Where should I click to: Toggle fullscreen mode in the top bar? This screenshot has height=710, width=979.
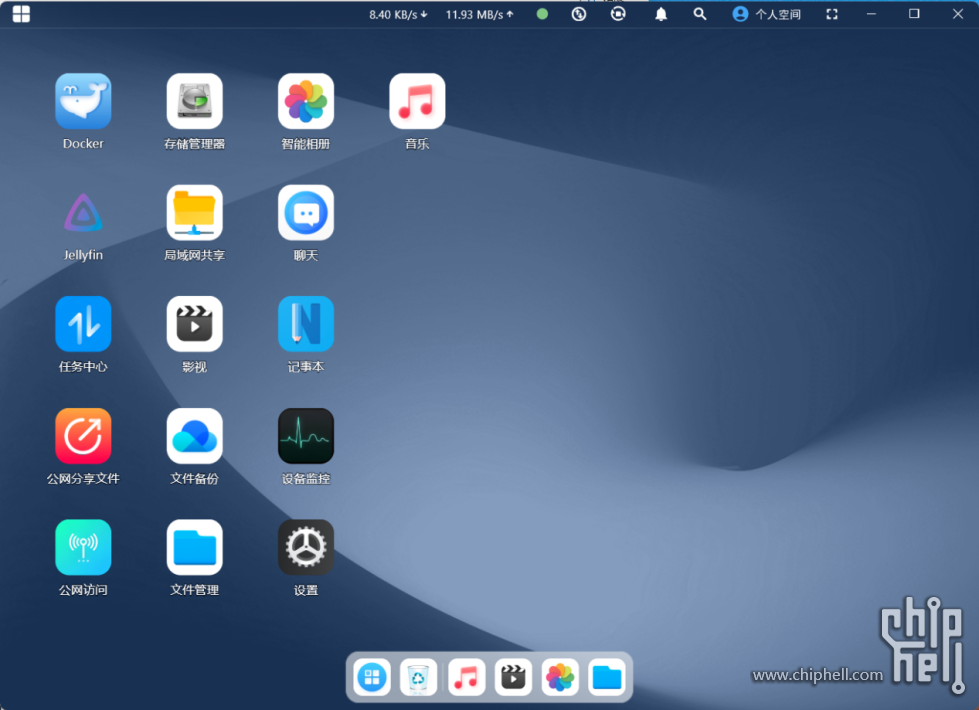[x=832, y=14]
